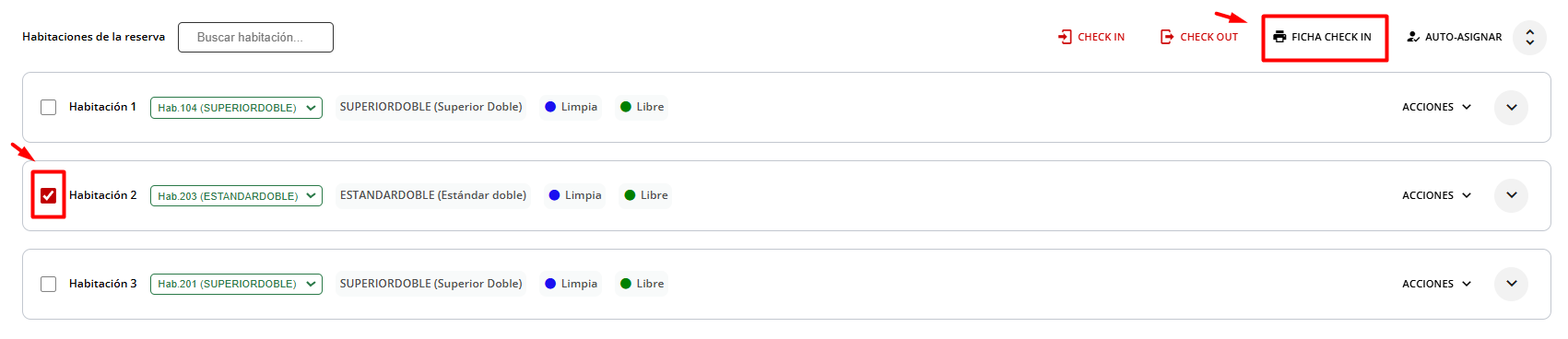The image size is (1568, 339).
Task: Toggle the up-down arrows round button
Action: point(1529,38)
